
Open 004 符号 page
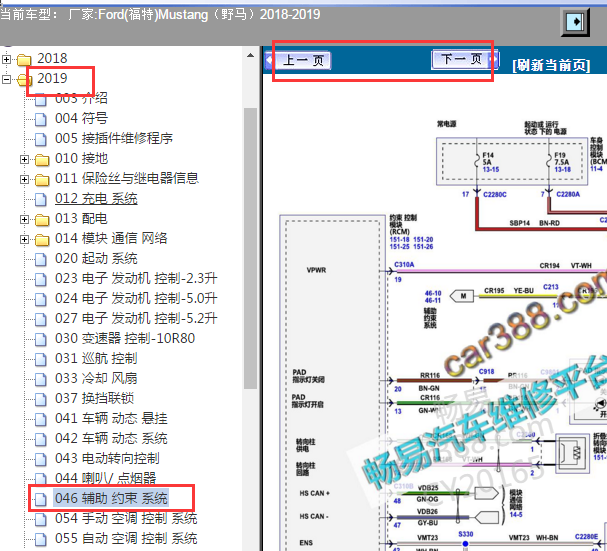click(81, 118)
